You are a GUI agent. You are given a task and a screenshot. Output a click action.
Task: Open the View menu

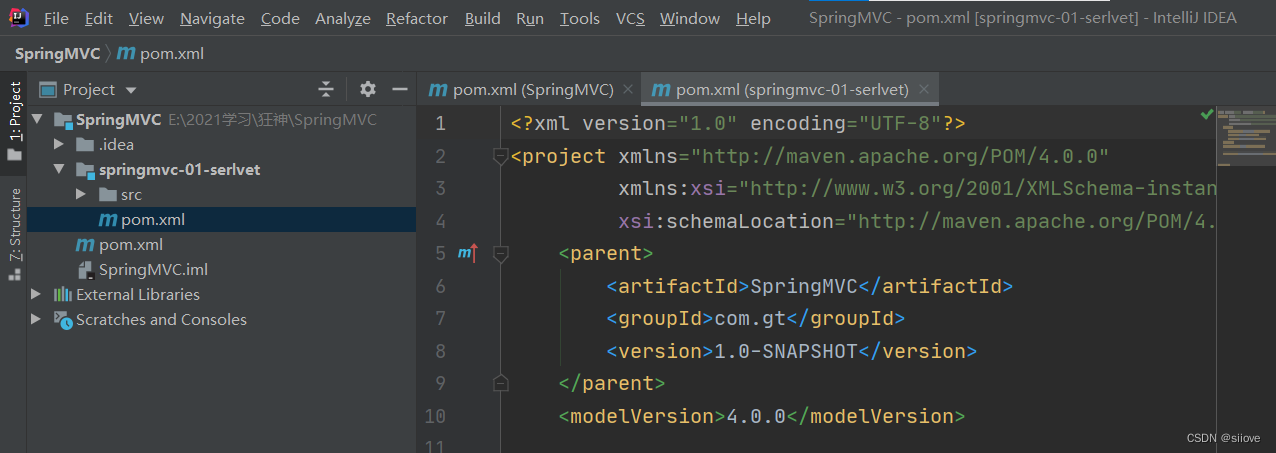(146, 18)
